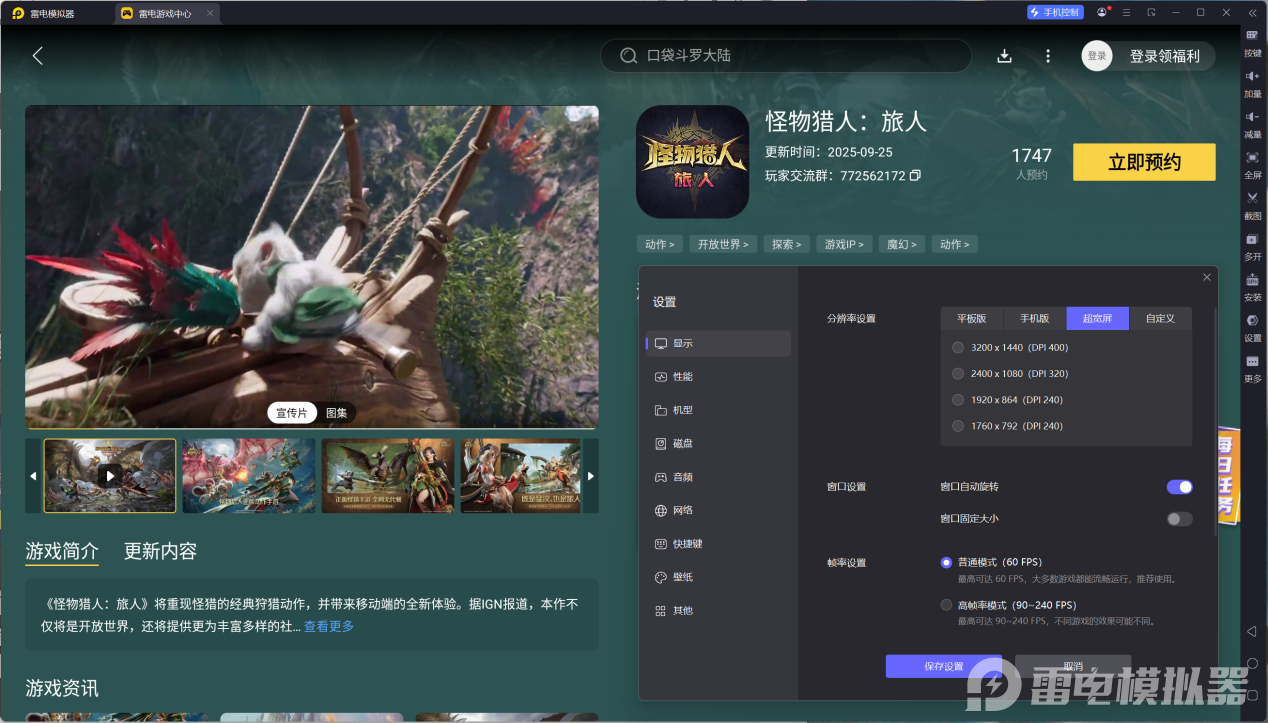The height and width of the screenshot is (723, 1268).
Task: Switch to the 手机版 resolution tab
Action: [1035, 318]
